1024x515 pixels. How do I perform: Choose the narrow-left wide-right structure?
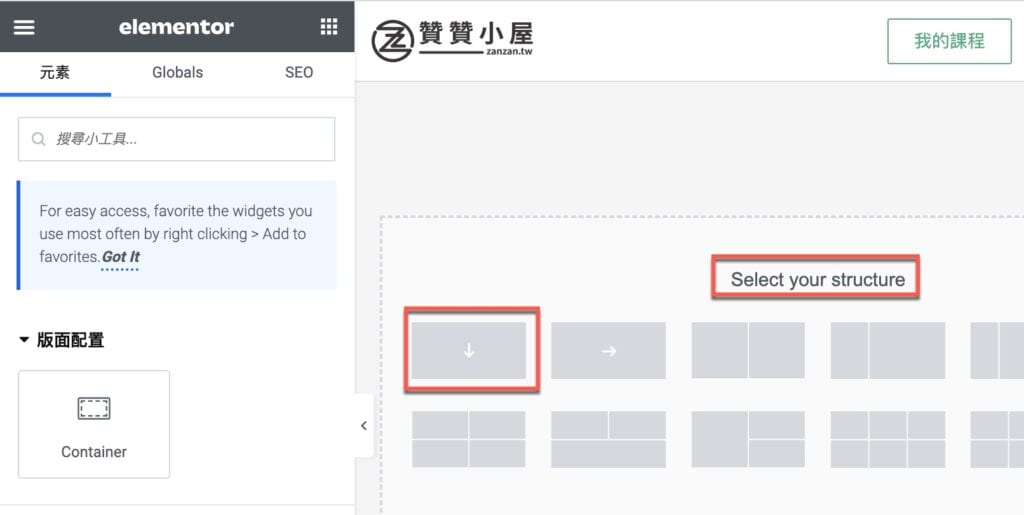pos(888,351)
